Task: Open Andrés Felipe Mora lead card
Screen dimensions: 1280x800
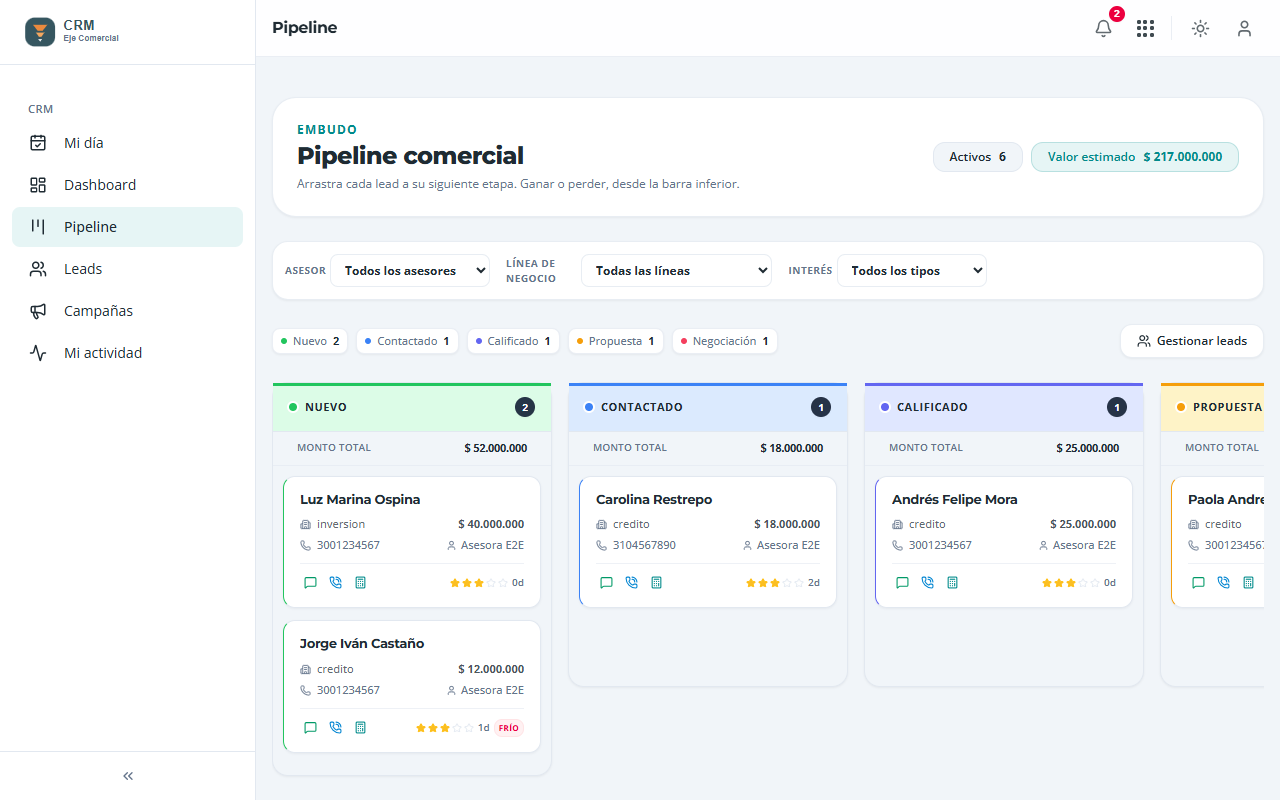Action: point(1004,542)
